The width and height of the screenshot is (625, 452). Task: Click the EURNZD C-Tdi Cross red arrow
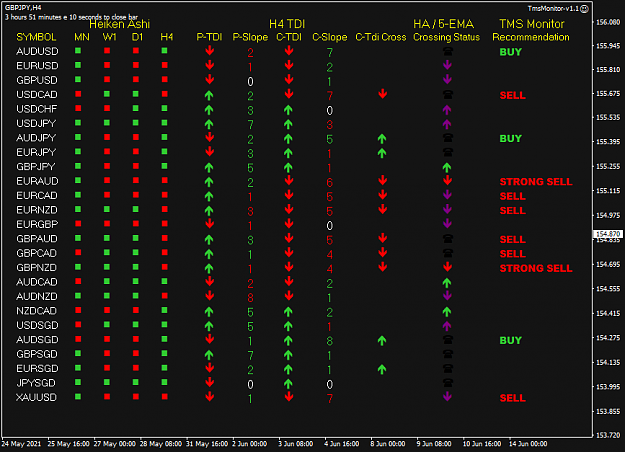point(383,209)
